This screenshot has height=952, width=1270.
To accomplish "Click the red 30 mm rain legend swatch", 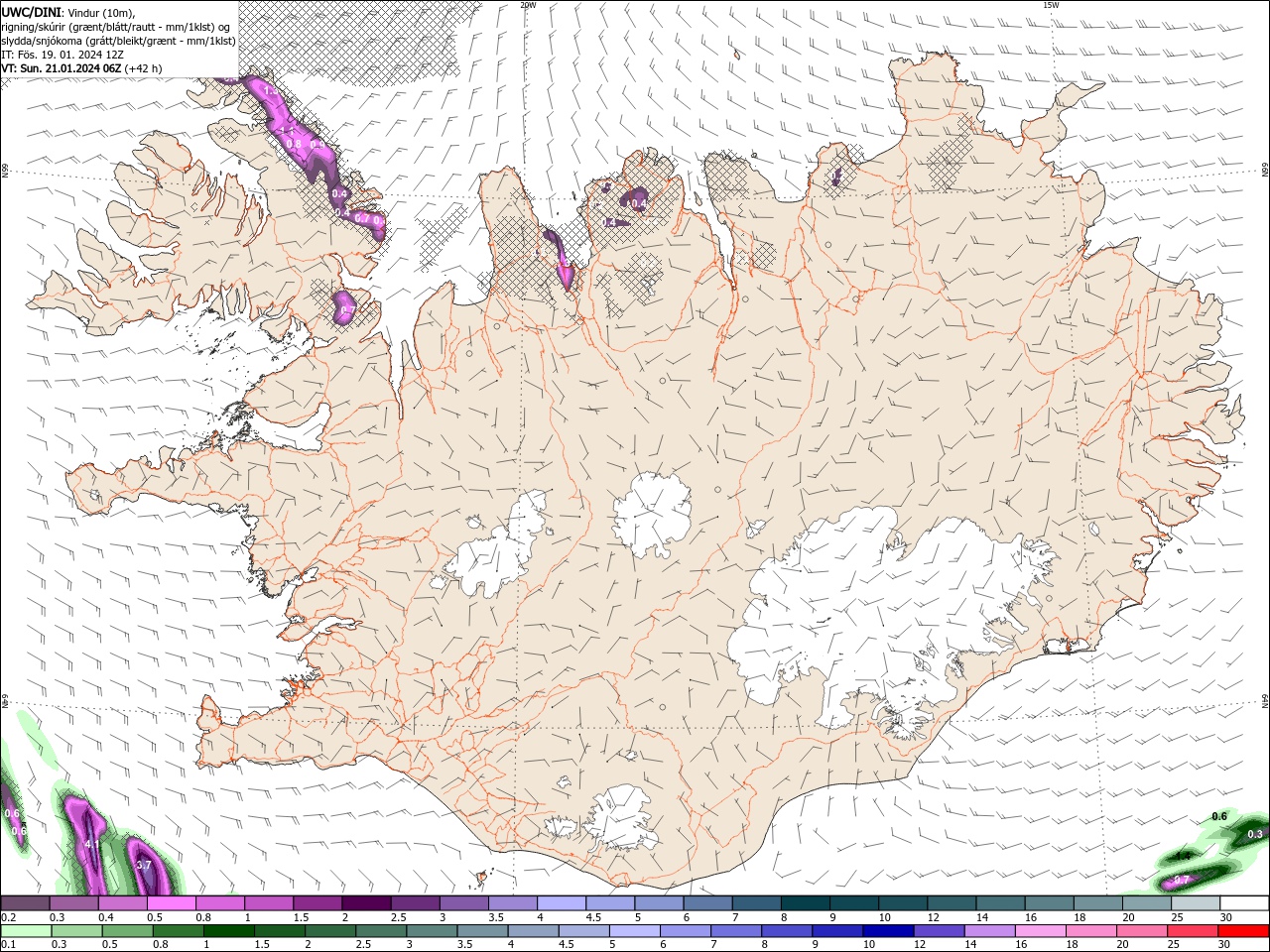I will pyautogui.click(x=1244, y=931).
